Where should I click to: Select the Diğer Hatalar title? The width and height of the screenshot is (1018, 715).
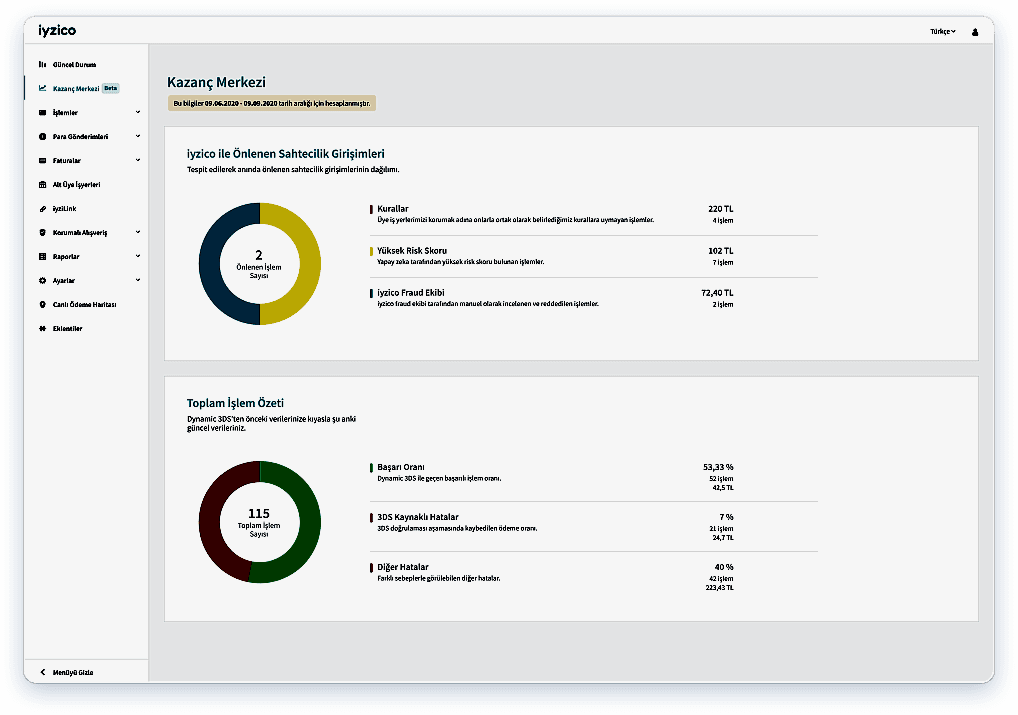click(x=403, y=567)
